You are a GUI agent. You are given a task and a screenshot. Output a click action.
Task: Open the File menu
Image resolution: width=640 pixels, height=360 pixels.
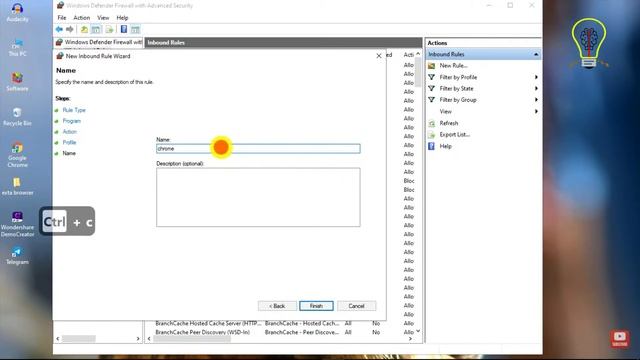[62, 18]
